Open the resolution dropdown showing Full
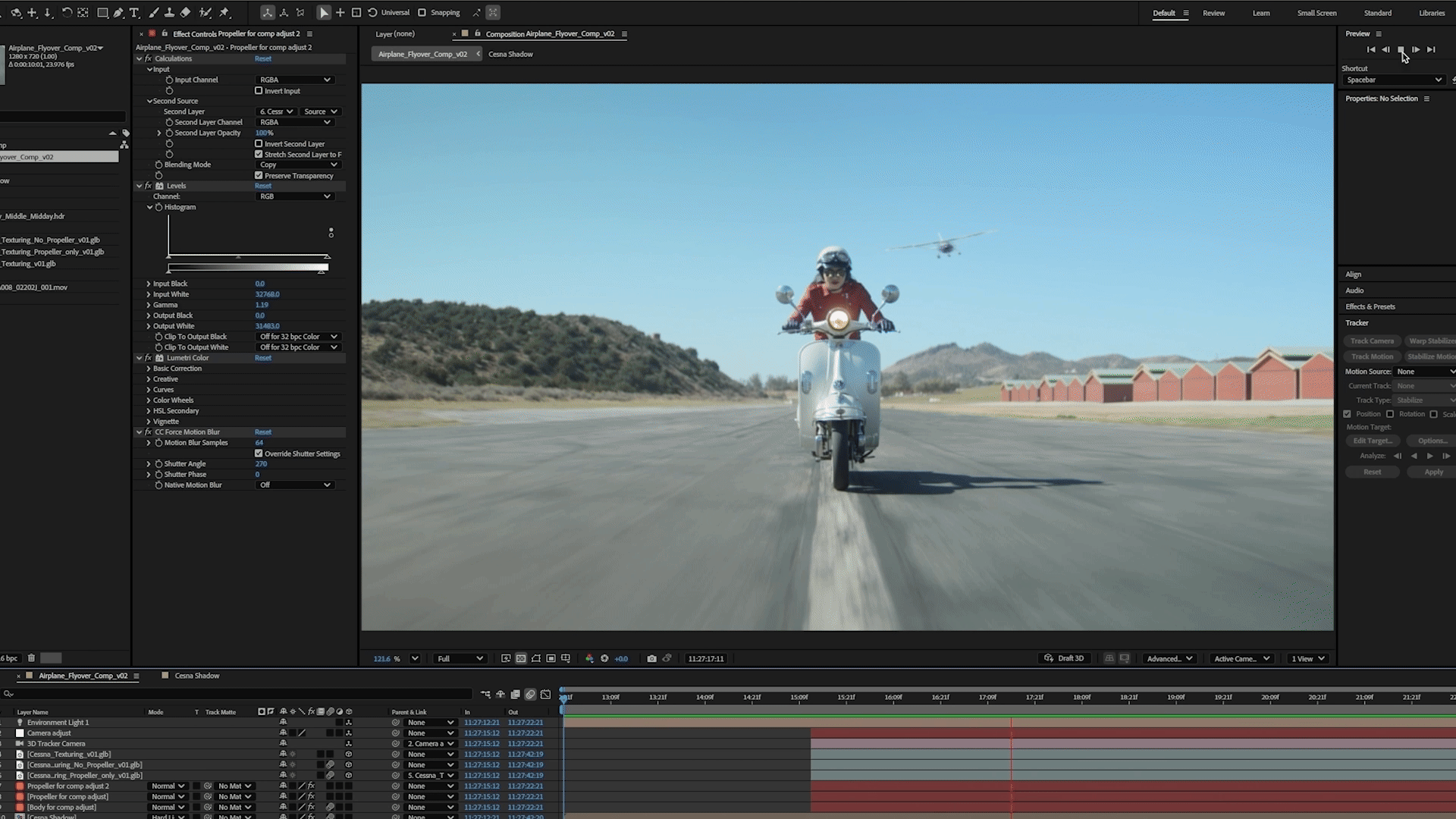1456x819 pixels. pyautogui.click(x=459, y=658)
